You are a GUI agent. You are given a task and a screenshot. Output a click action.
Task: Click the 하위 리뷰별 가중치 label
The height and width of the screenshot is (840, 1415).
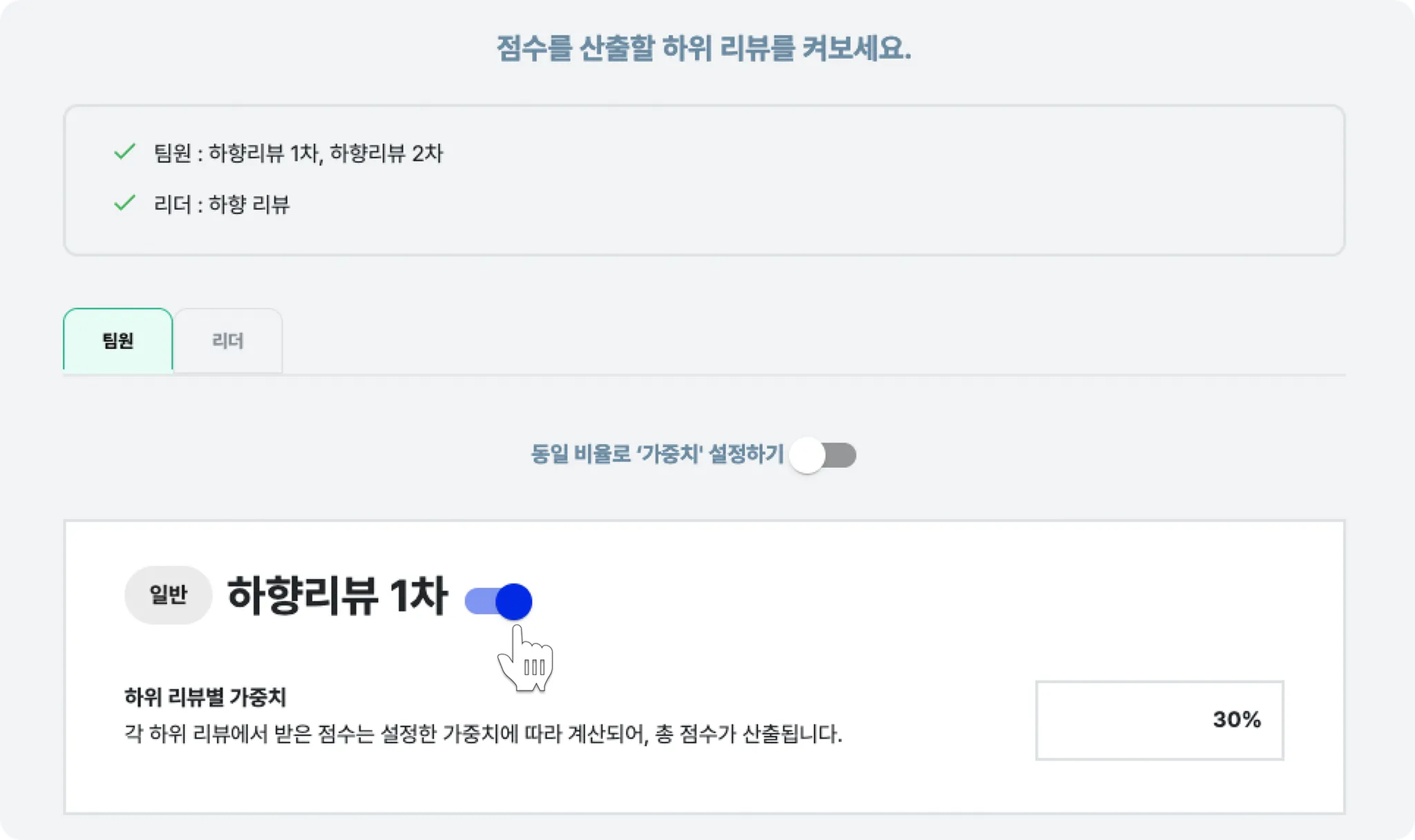(205, 696)
